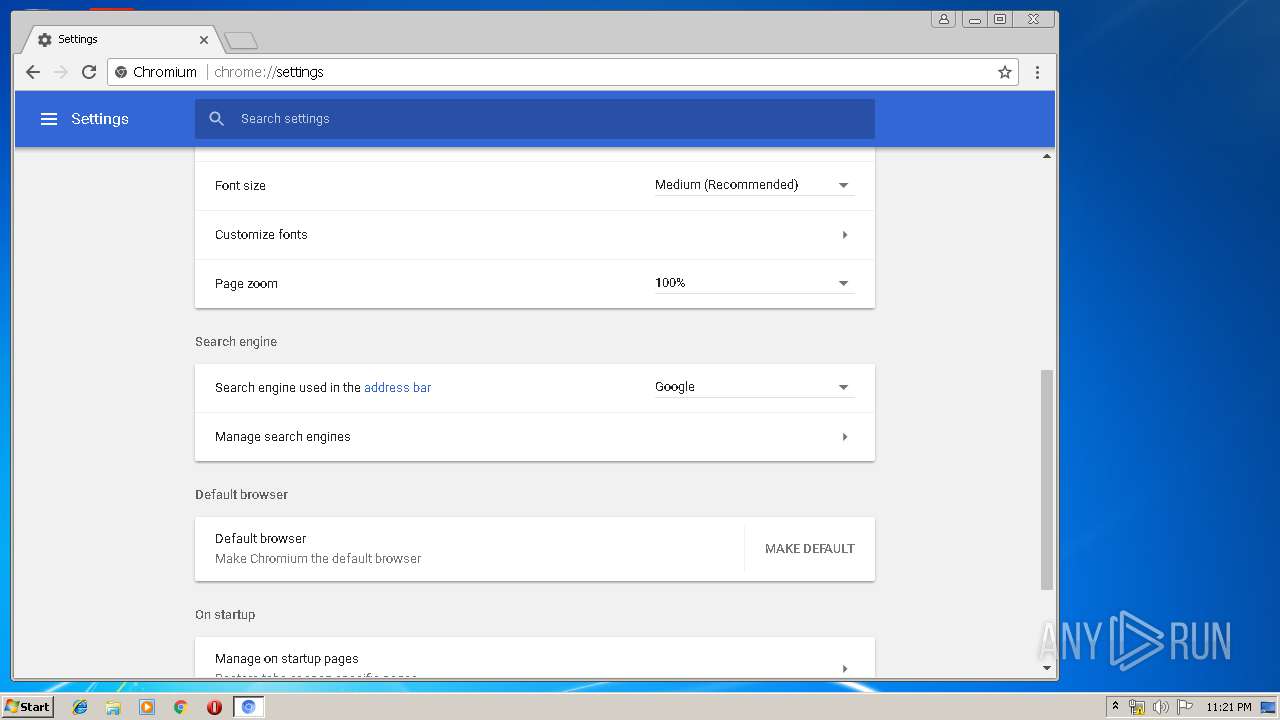This screenshot has height=720, width=1280.
Task: Open the Windows Start menu
Action: [27, 707]
